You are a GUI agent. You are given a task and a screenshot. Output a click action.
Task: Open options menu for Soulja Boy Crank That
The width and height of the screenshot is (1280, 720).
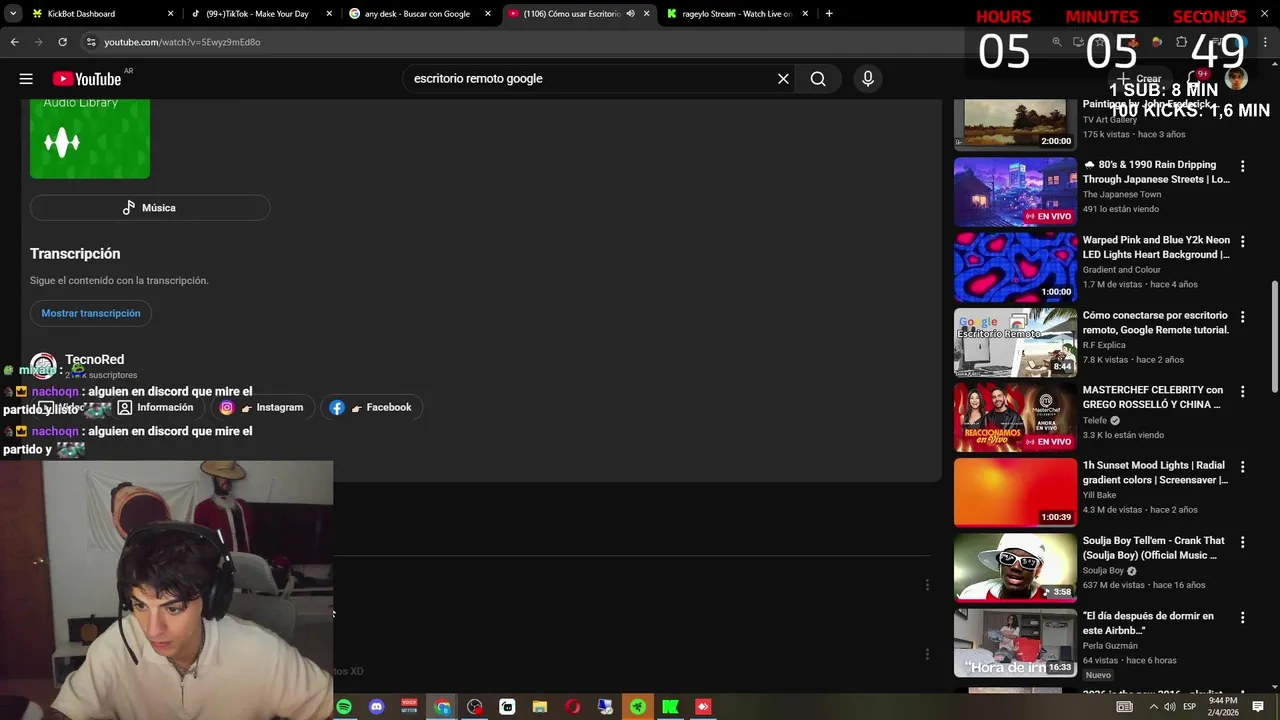click(1243, 542)
